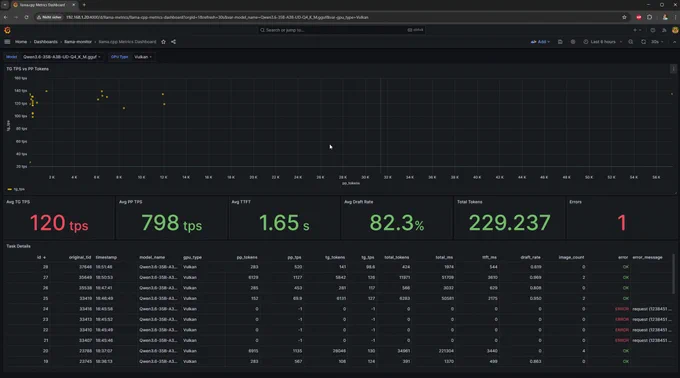Go to Dashboards breadcrumb

[46, 42]
